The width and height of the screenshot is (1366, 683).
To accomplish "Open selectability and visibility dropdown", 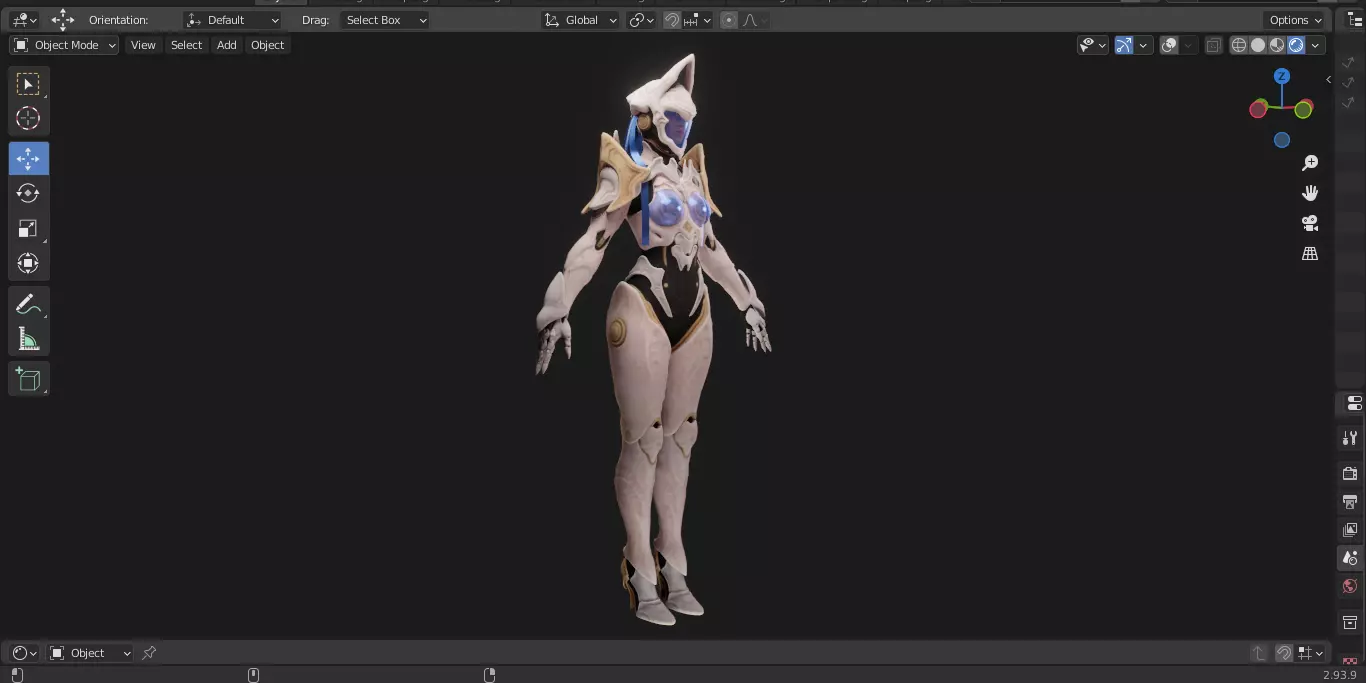I will (x=1092, y=45).
